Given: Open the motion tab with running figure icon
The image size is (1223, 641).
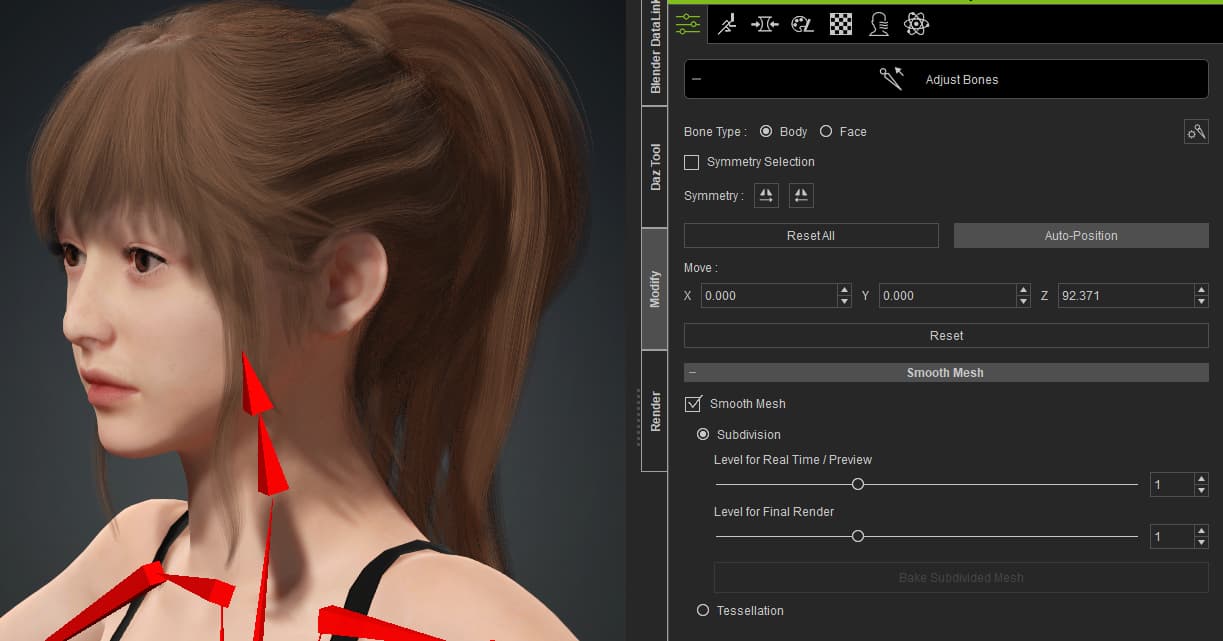Looking at the screenshot, I should coord(727,24).
